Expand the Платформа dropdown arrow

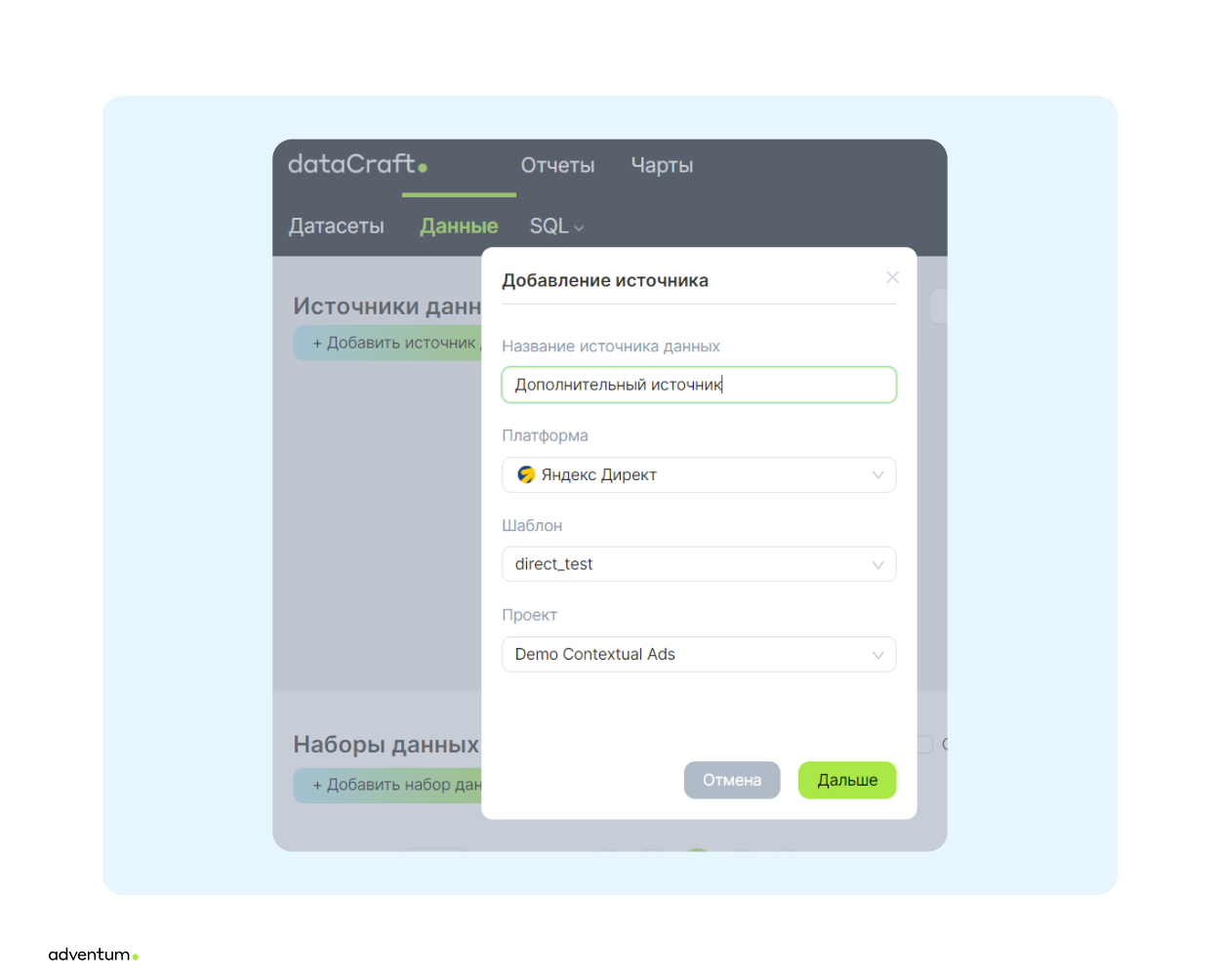(x=877, y=475)
